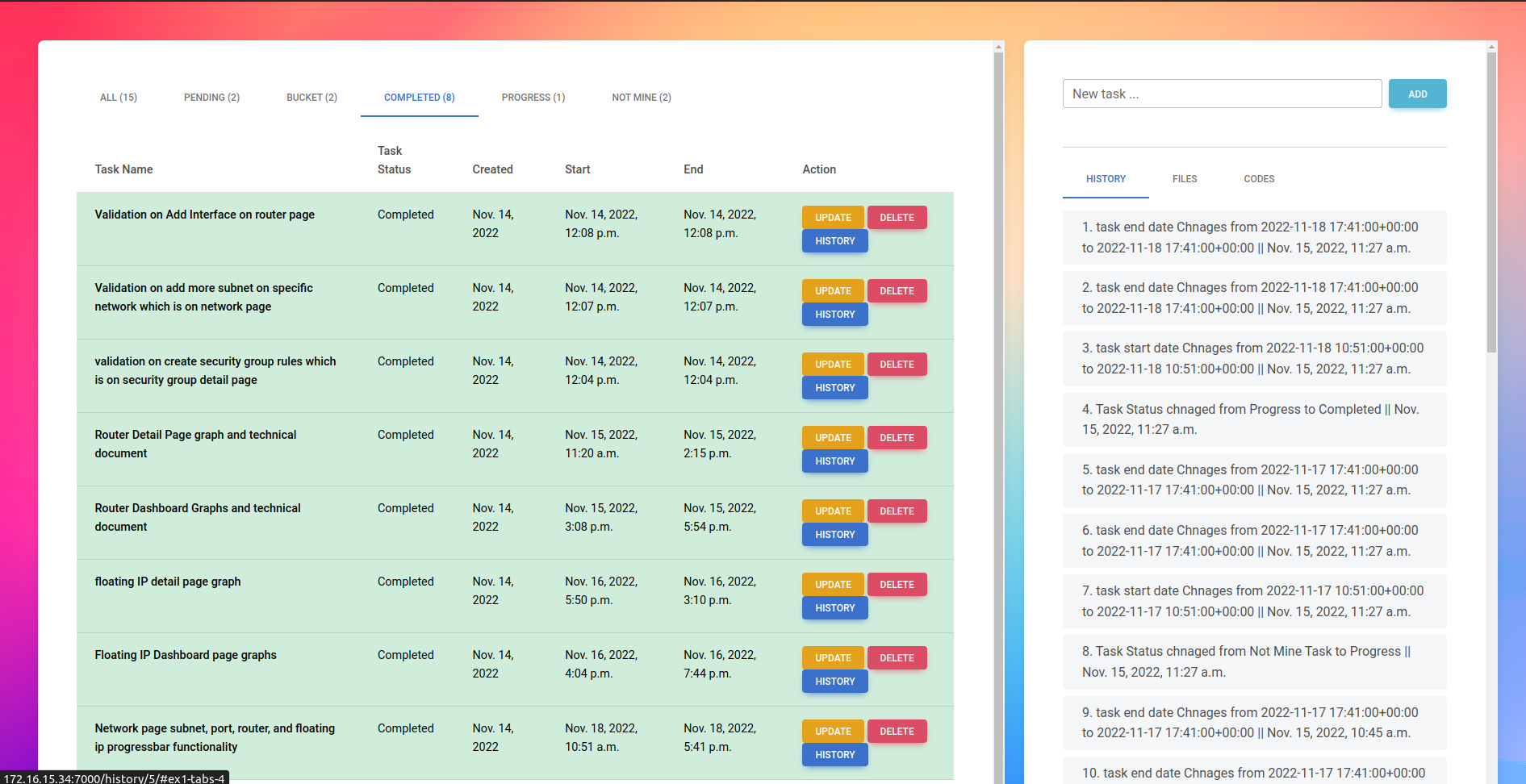This screenshot has height=784, width=1526.
Task: Open the NOT MINE (2) tab
Action: pyautogui.click(x=642, y=98)
